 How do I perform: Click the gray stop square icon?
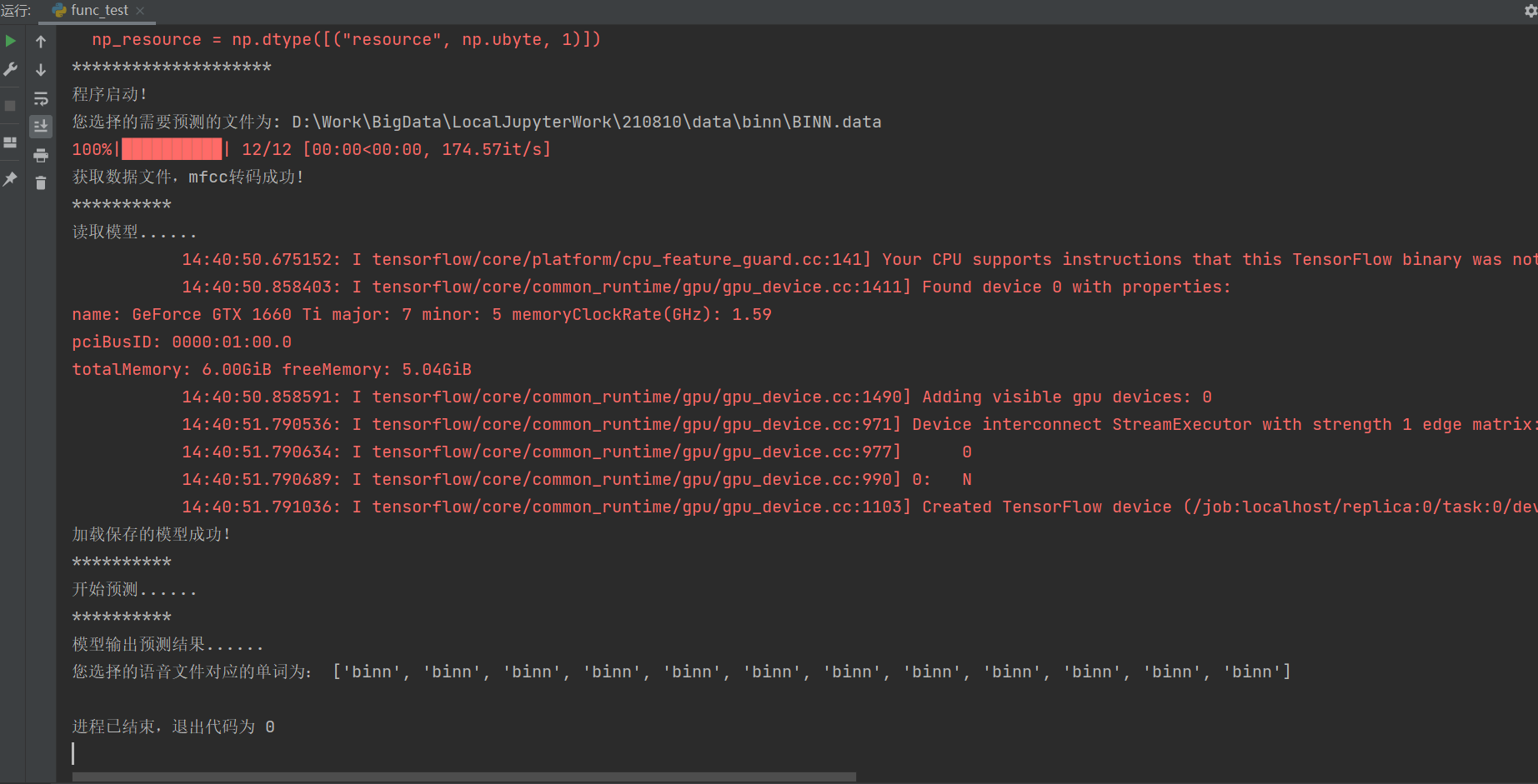tap(11, 106)
